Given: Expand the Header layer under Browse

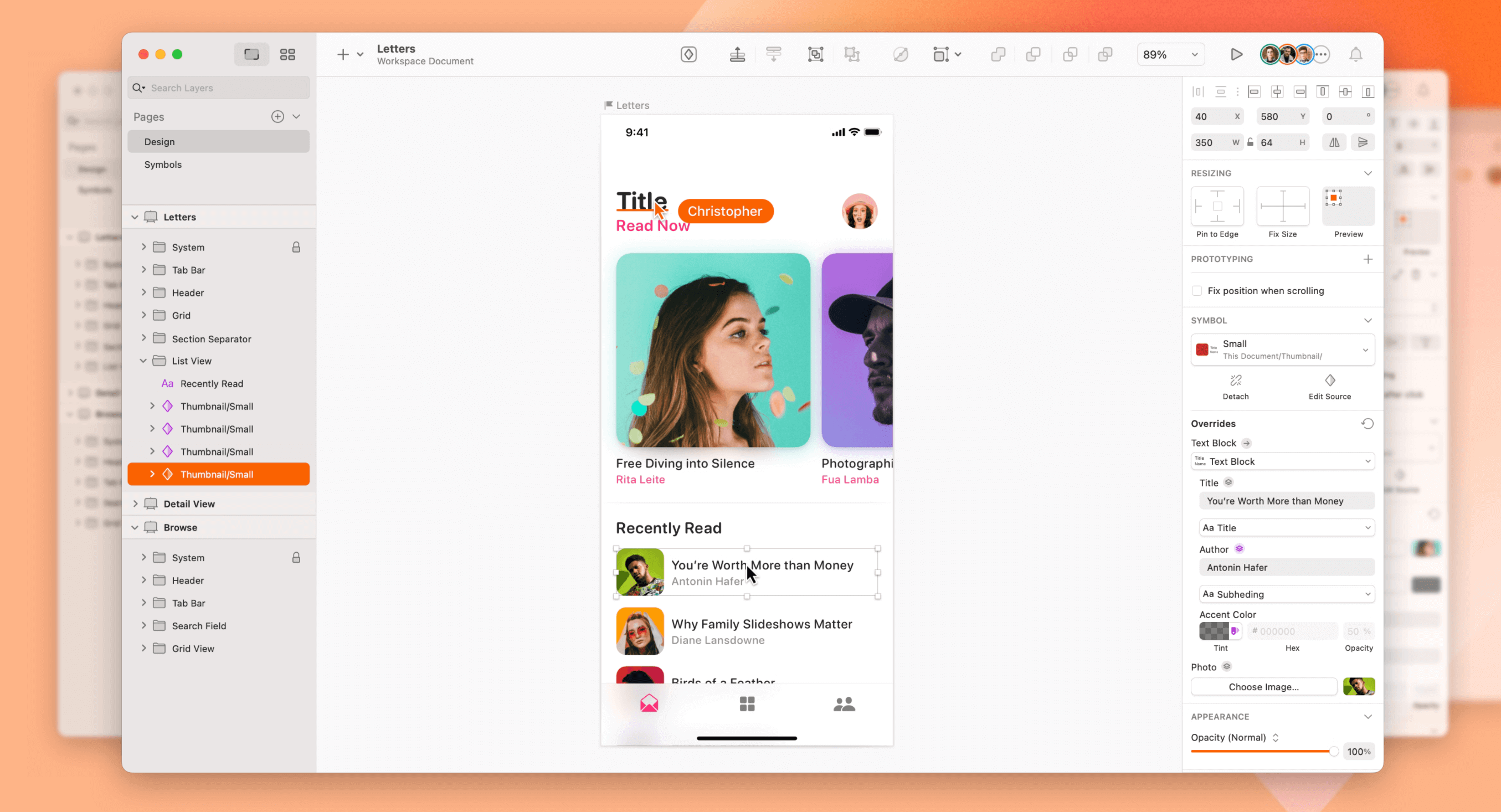Looking at the screenshot, I should point(143,580).
